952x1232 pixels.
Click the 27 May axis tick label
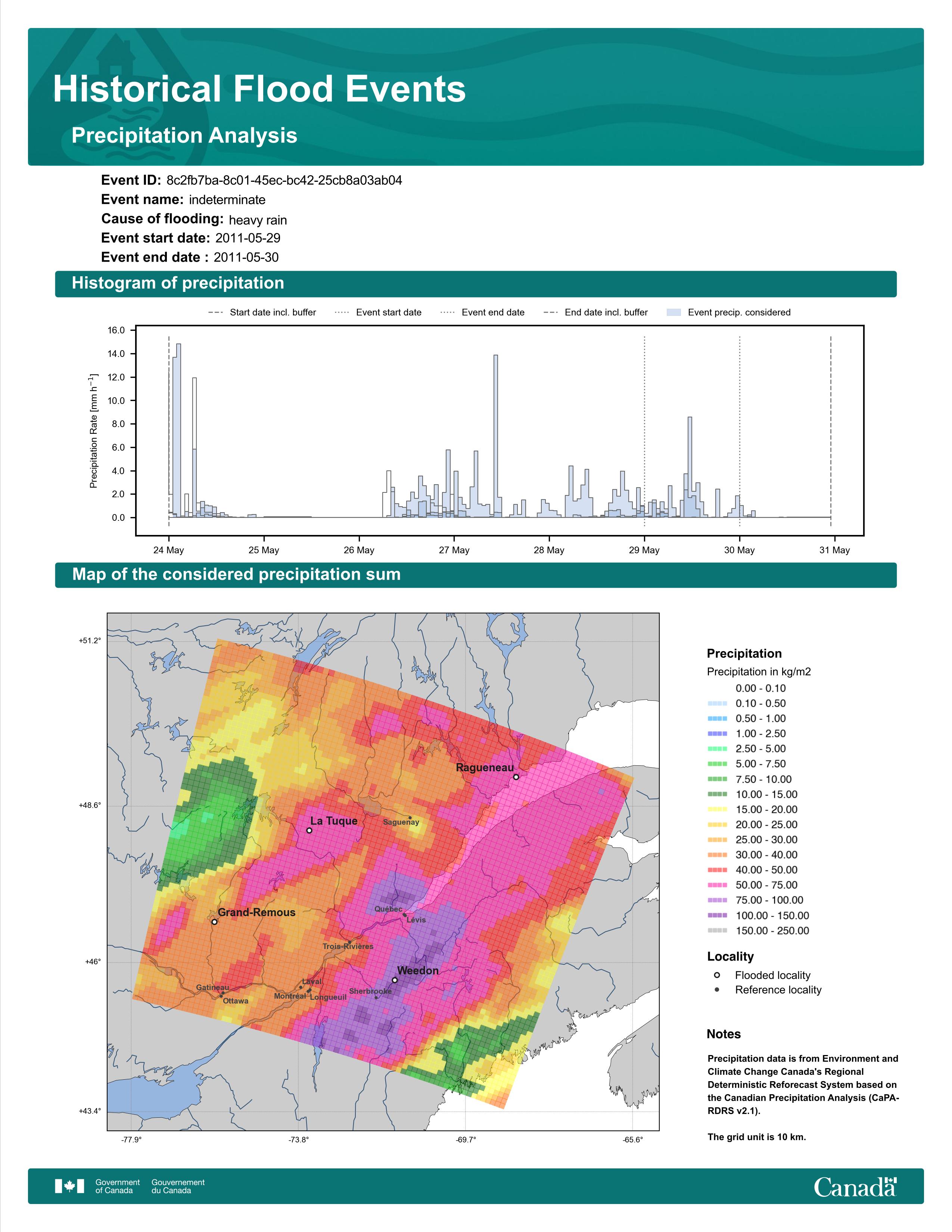[454, 550]
